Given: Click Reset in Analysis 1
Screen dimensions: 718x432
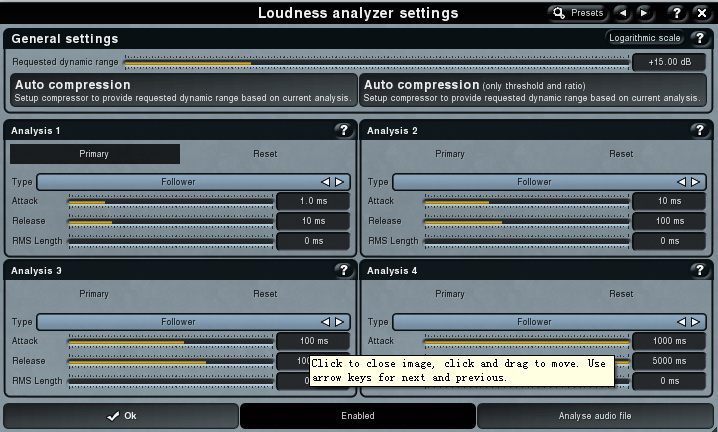Looking at the screenshot, I should (265, 154).
